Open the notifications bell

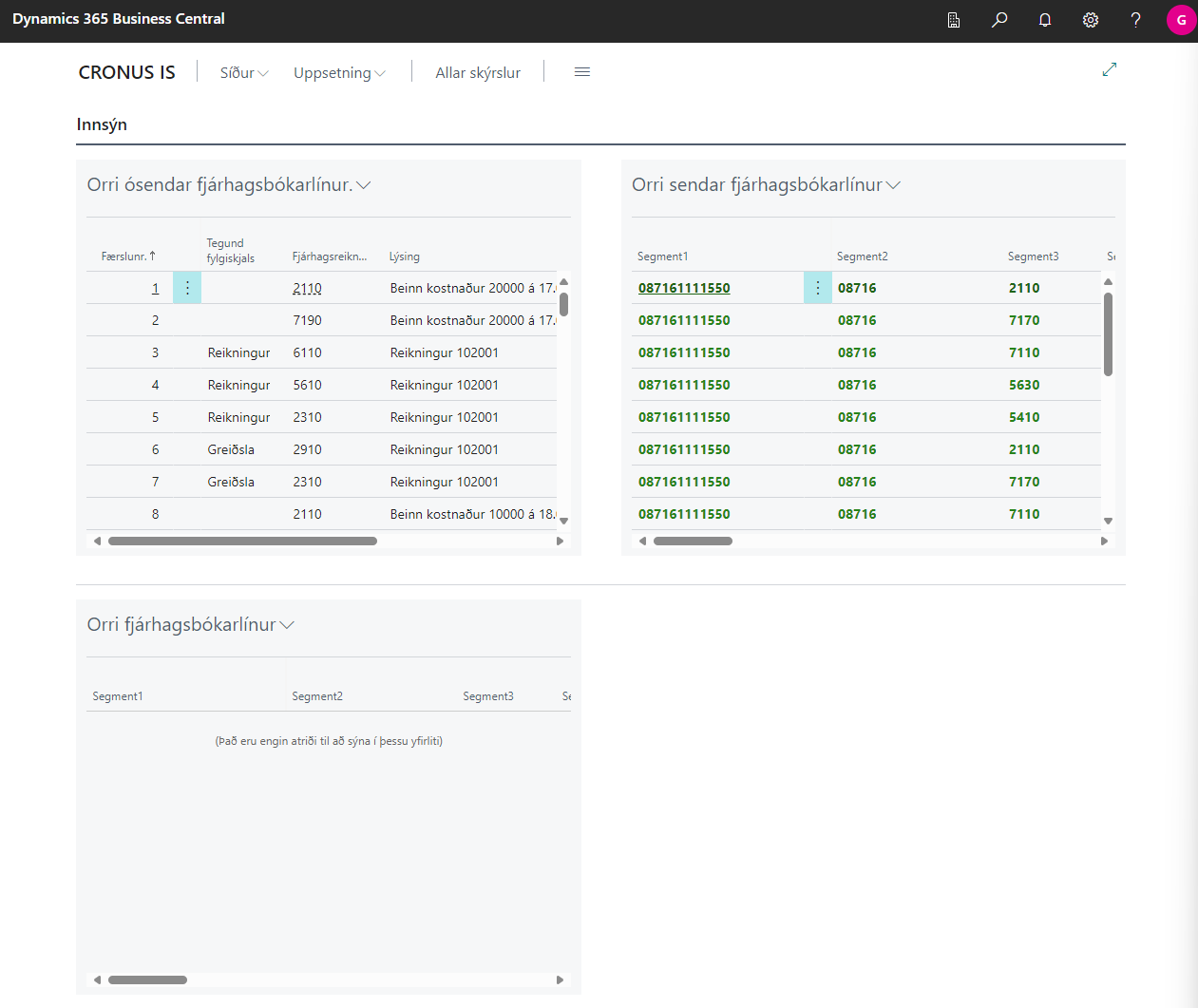click(x=1044, y=20)
